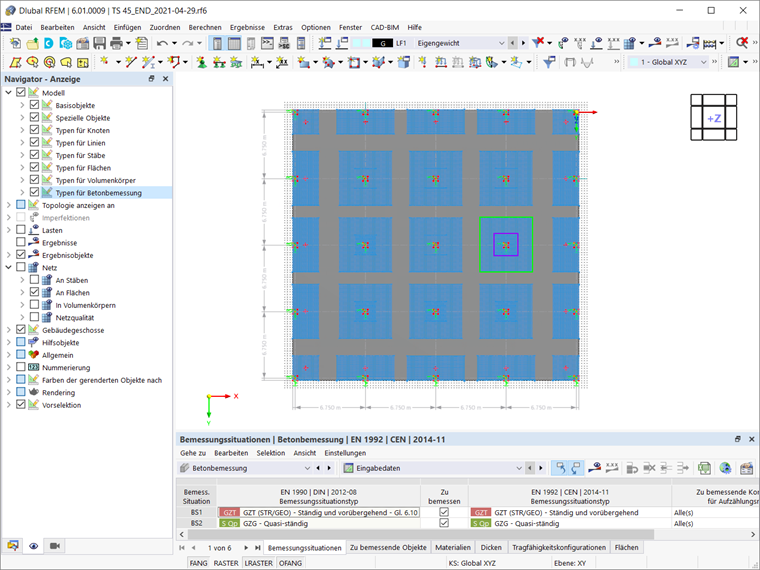Click the New model icon
Viewport: 760px width, 570px height.
coord(15,43)
